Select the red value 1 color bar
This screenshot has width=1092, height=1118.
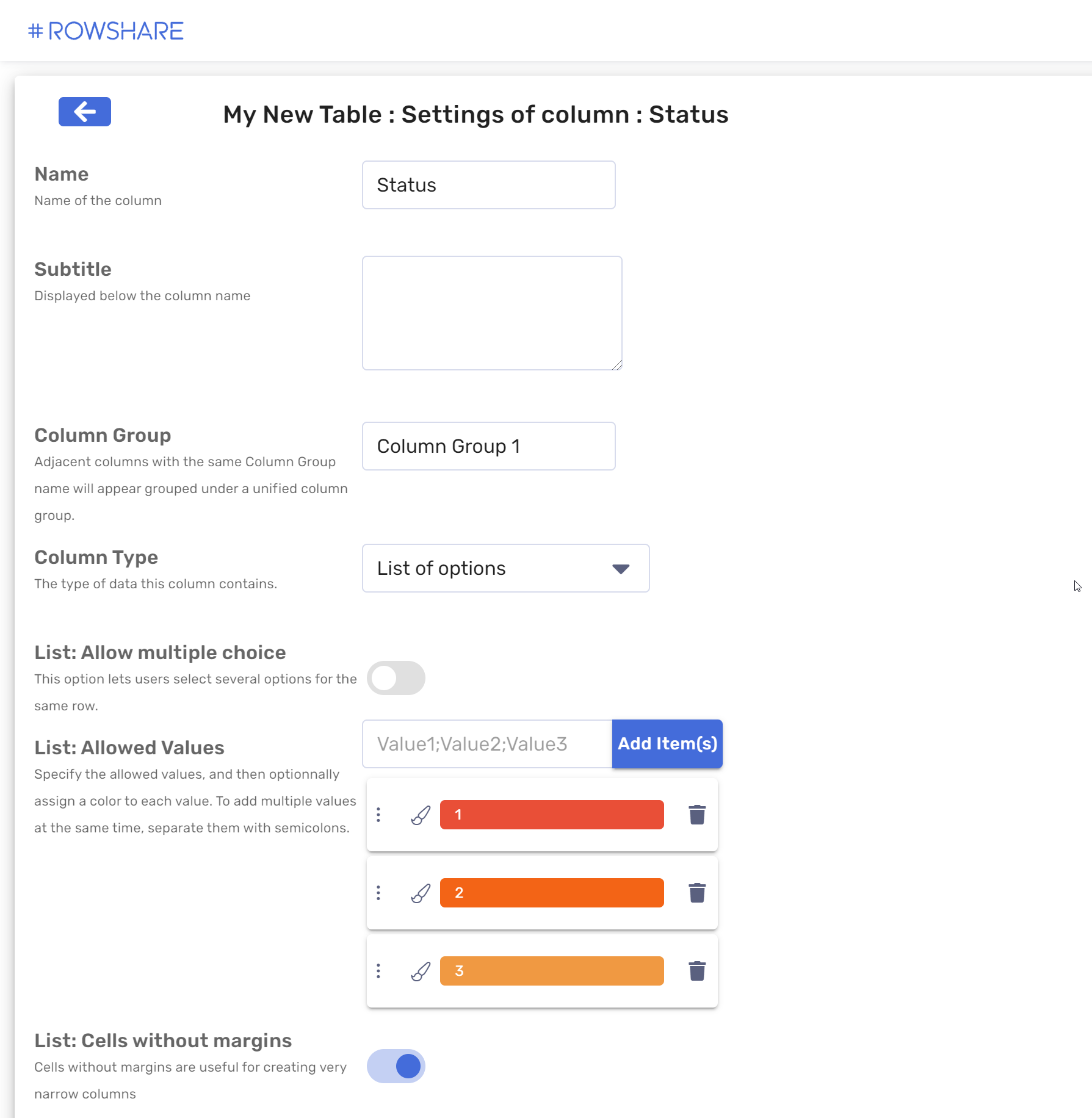tap(552, 815)
